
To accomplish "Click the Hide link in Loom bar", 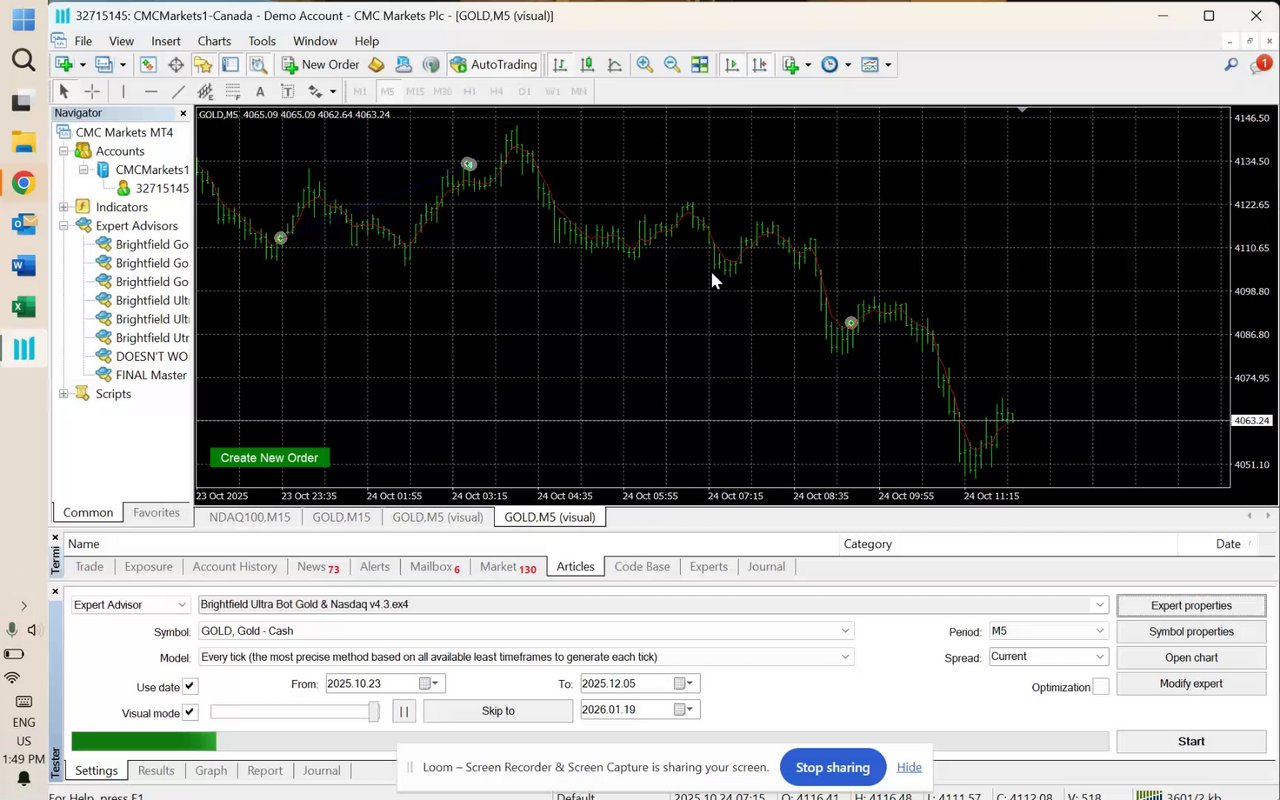I will pyautogui.click(x=909, y=767).
